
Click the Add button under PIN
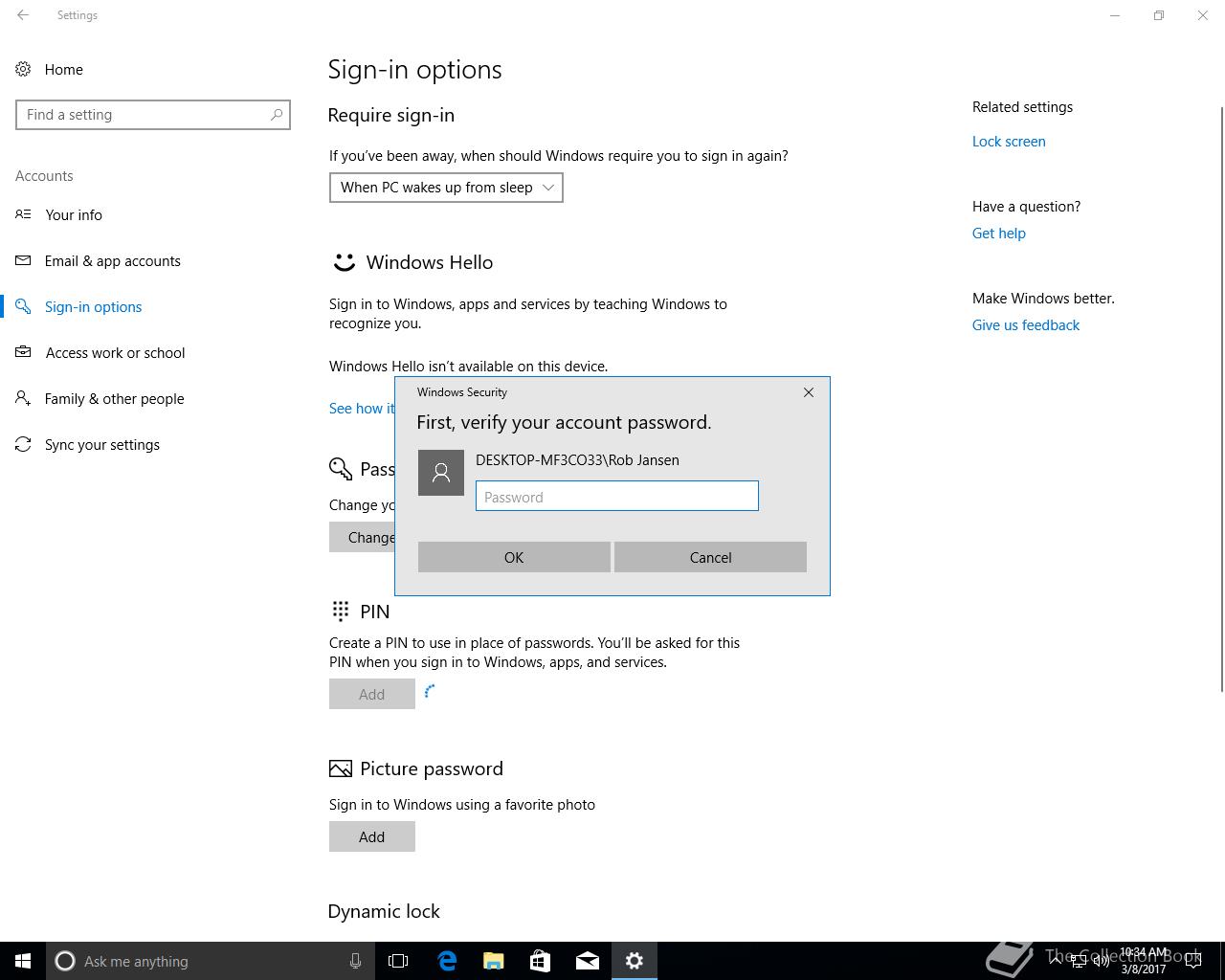coord(372,694)
